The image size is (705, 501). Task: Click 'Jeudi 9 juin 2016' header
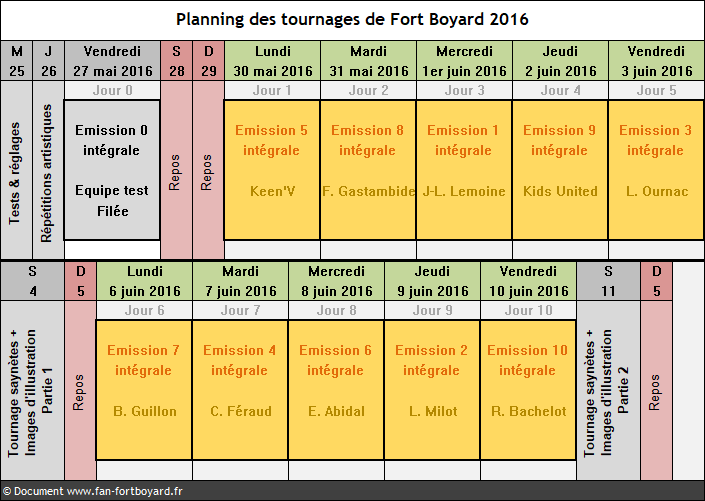tap(433, 281)
